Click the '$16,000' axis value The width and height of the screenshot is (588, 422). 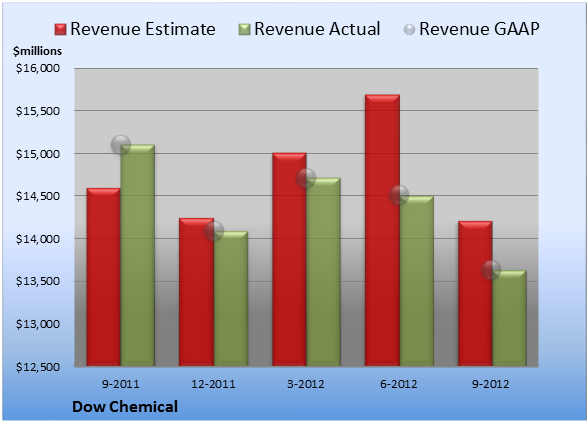pyautogui.click(x=38, y=68)
